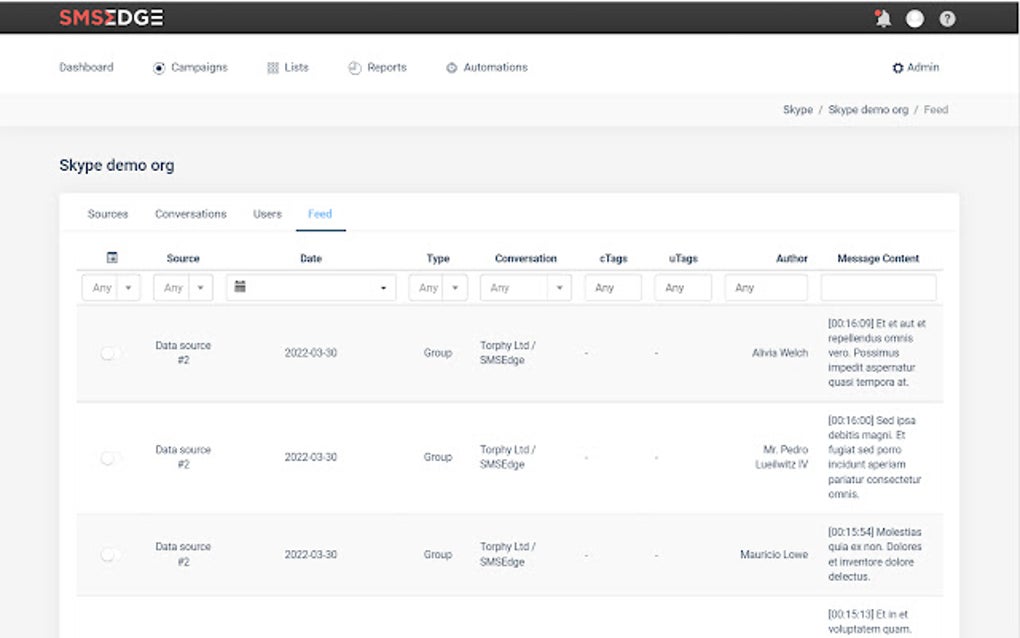The width and height of the screenshot is (1020, 638).
Task: Click the calendar icon in Date filter
Action: (240, 287)
